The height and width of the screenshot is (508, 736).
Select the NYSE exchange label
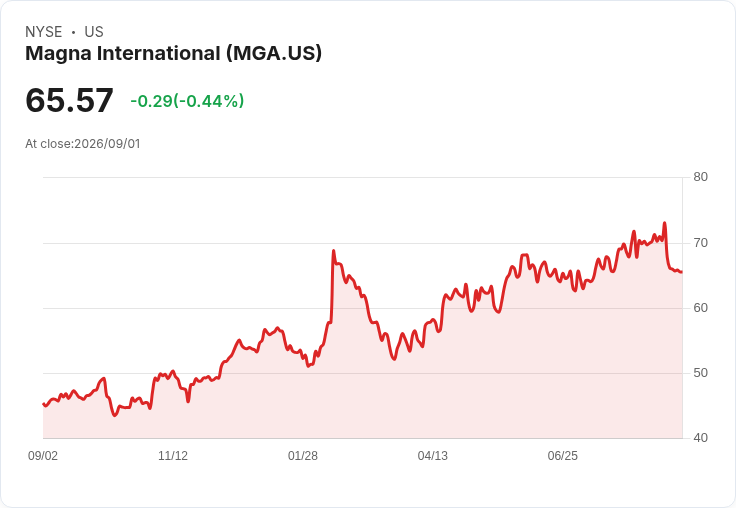(44, 32)
